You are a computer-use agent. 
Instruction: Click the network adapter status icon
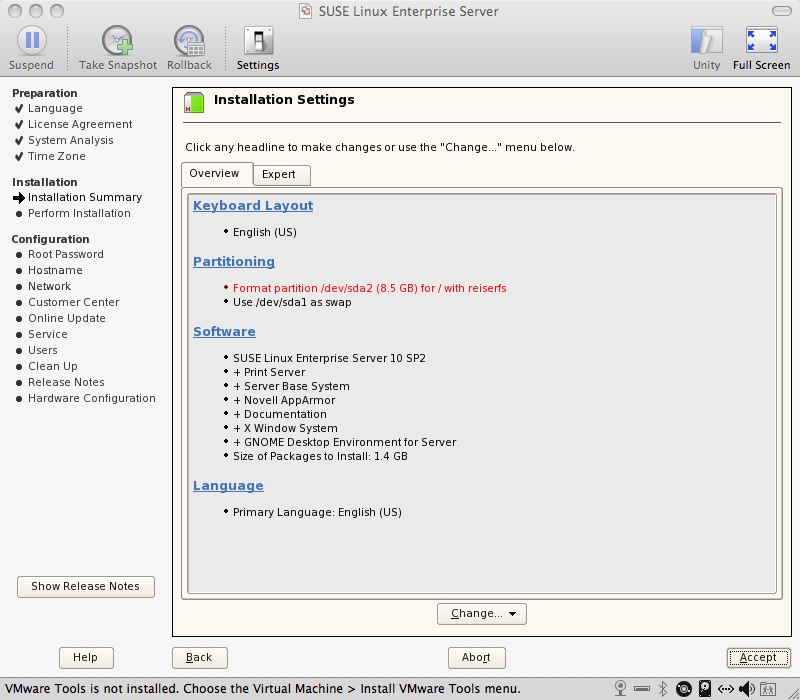pos(726,689)
